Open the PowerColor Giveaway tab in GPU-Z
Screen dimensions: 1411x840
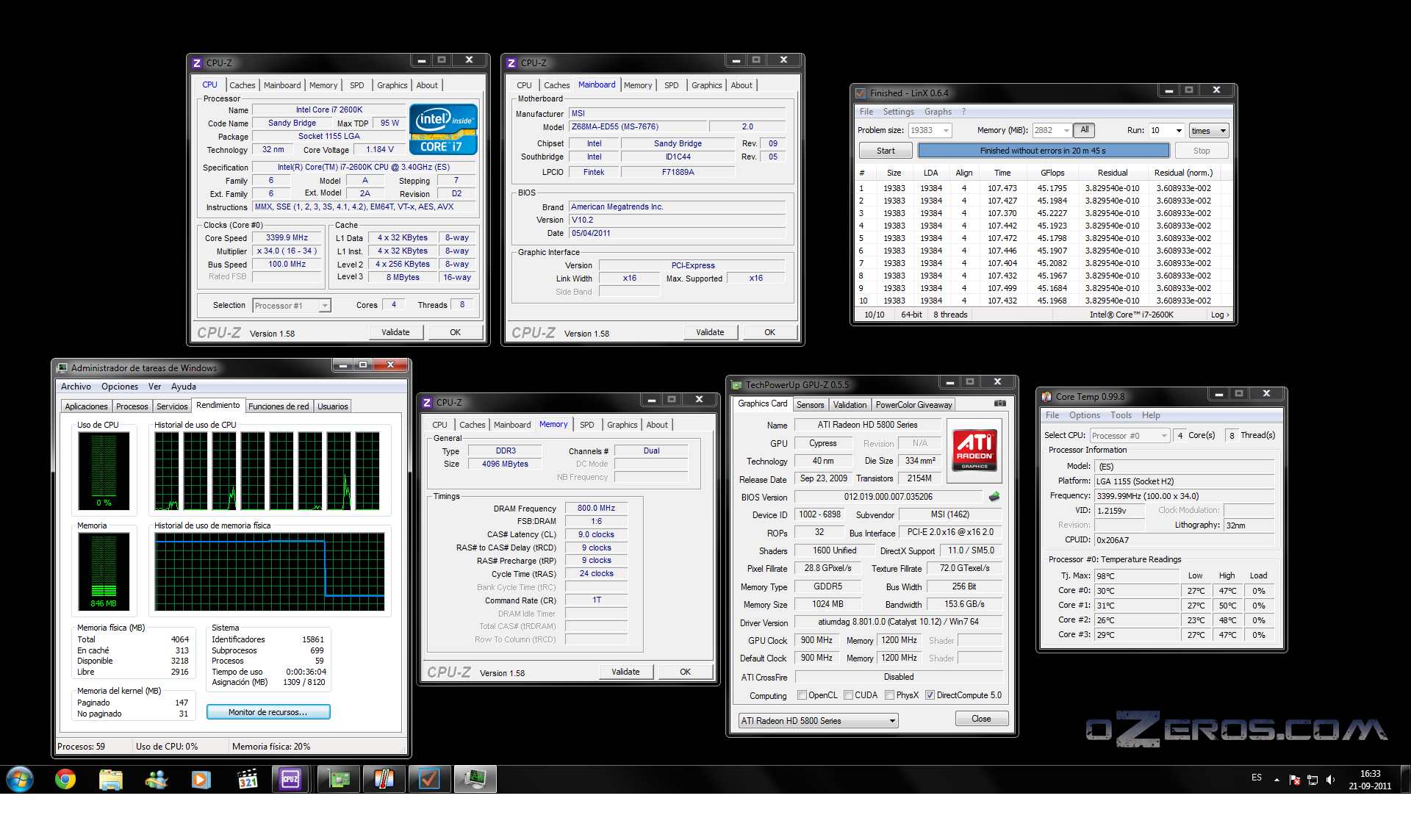tap(913, 405)
